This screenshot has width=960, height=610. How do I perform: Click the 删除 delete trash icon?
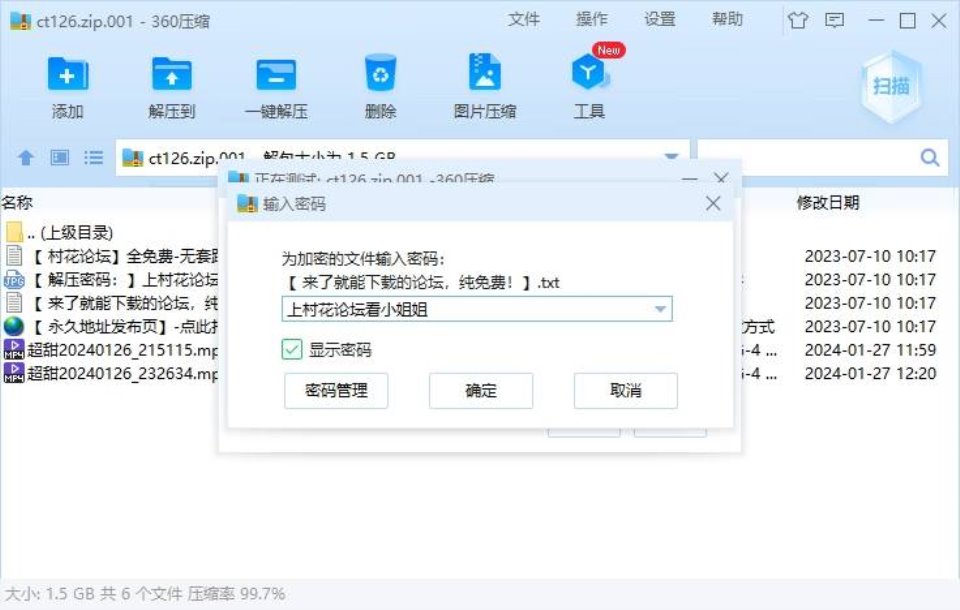380,73
